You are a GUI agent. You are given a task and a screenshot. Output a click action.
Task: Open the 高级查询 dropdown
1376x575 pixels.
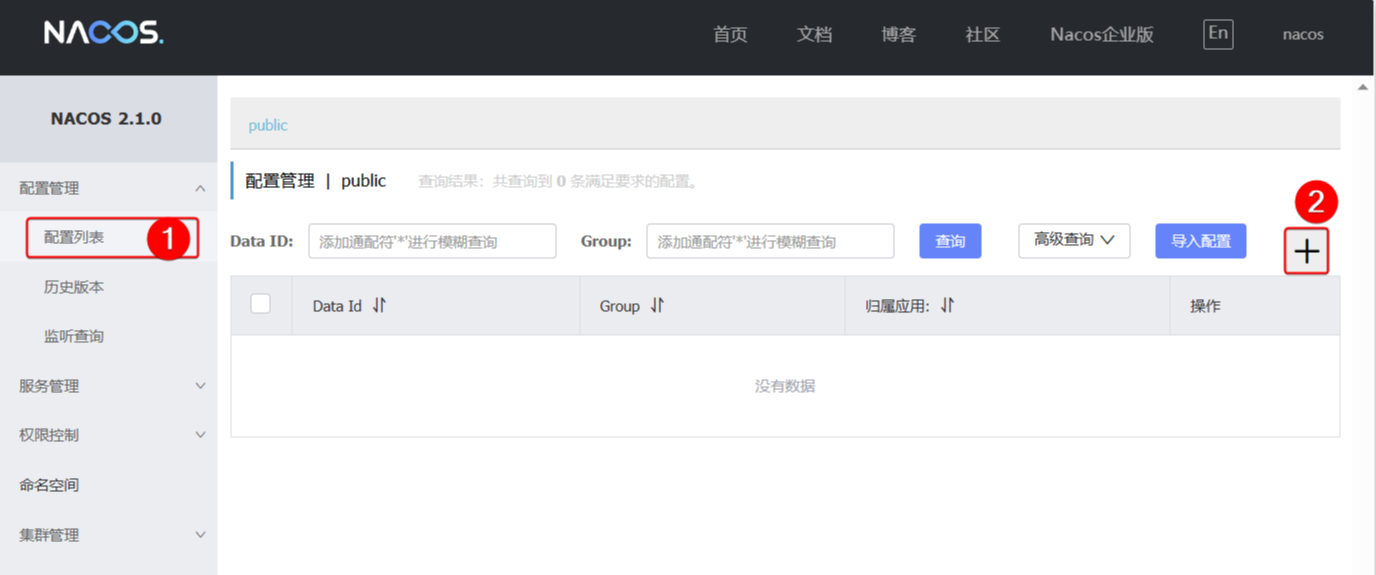[x=1074, y=241]
